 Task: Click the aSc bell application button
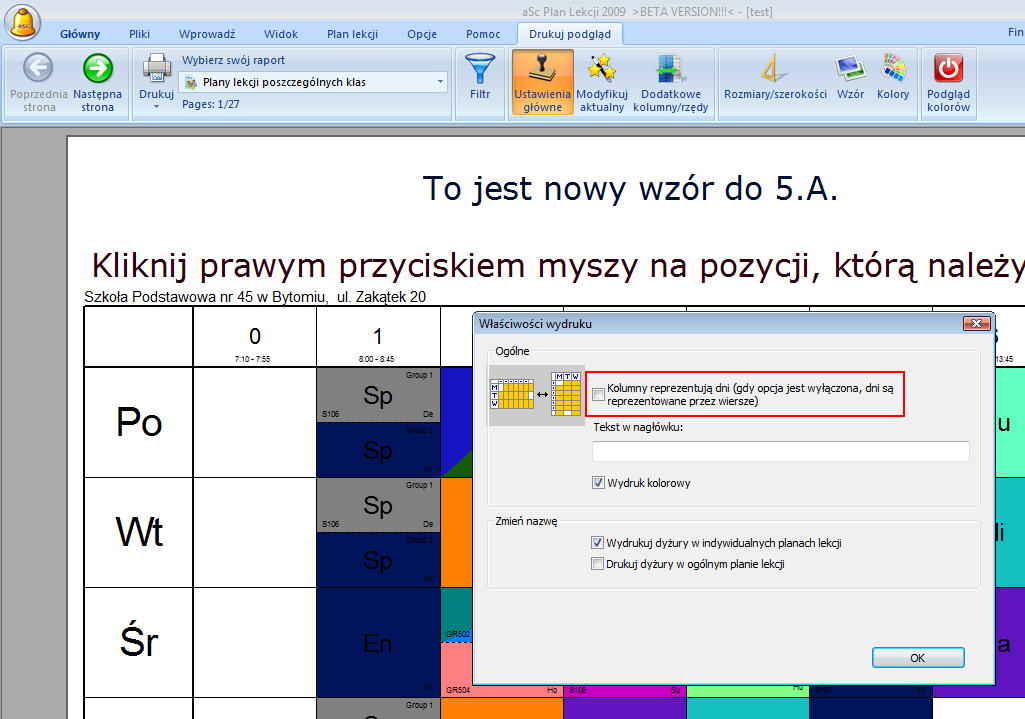(24, 22)
